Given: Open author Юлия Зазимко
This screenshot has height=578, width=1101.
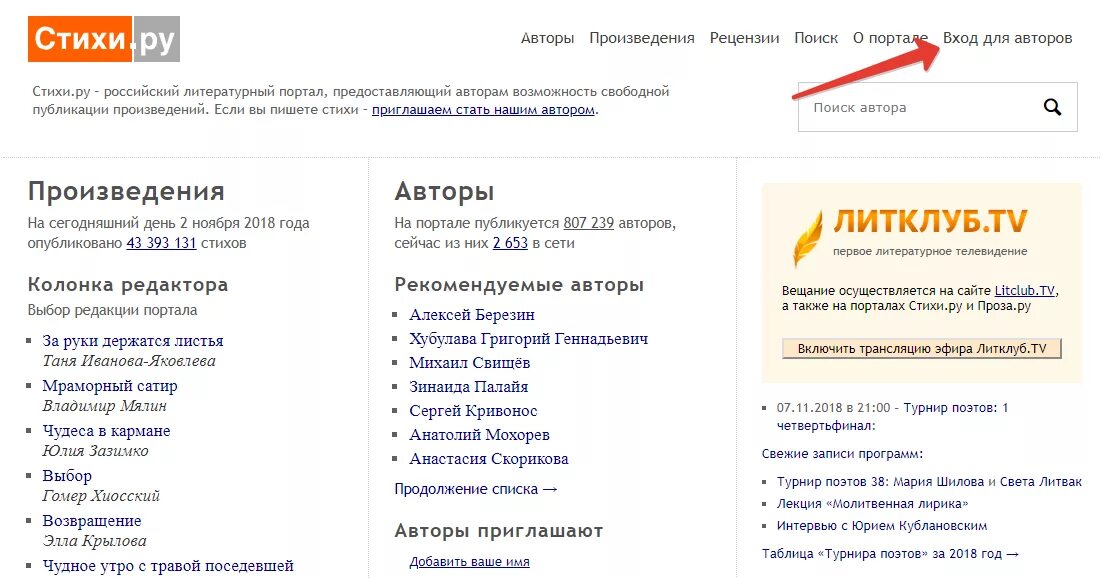Looking at the screenshot, I should [95, 451].
